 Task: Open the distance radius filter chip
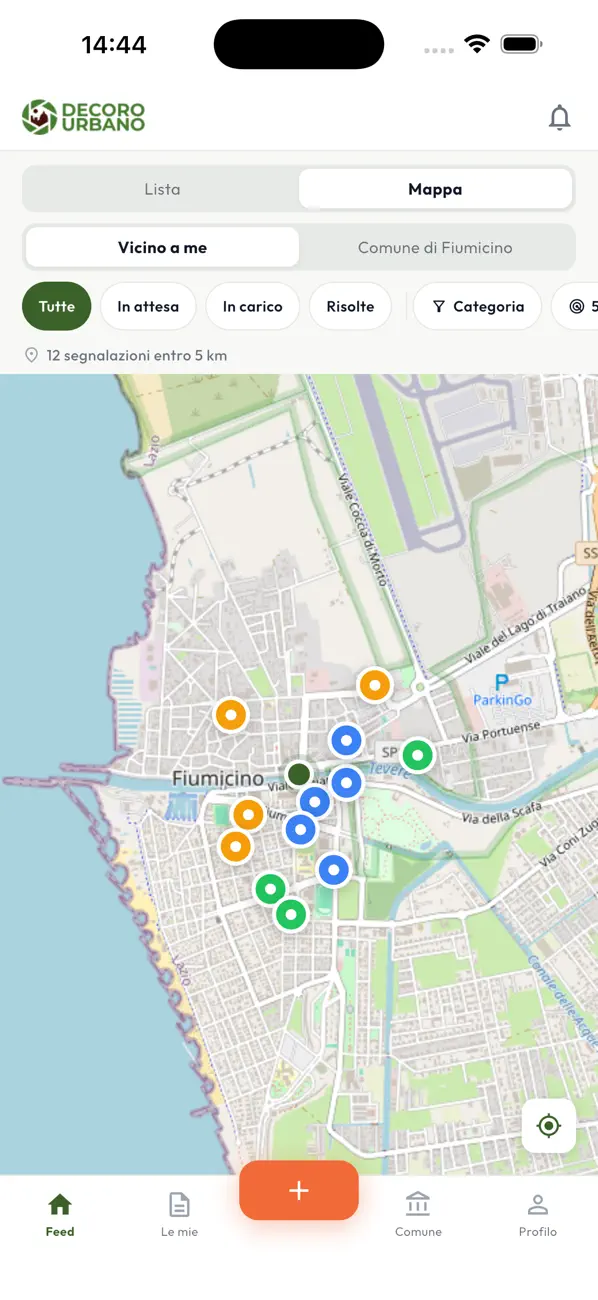(575, 307)
